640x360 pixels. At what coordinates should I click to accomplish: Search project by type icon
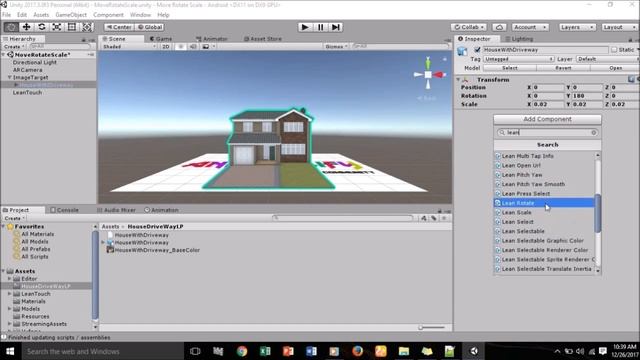click(x=423, y=218)
